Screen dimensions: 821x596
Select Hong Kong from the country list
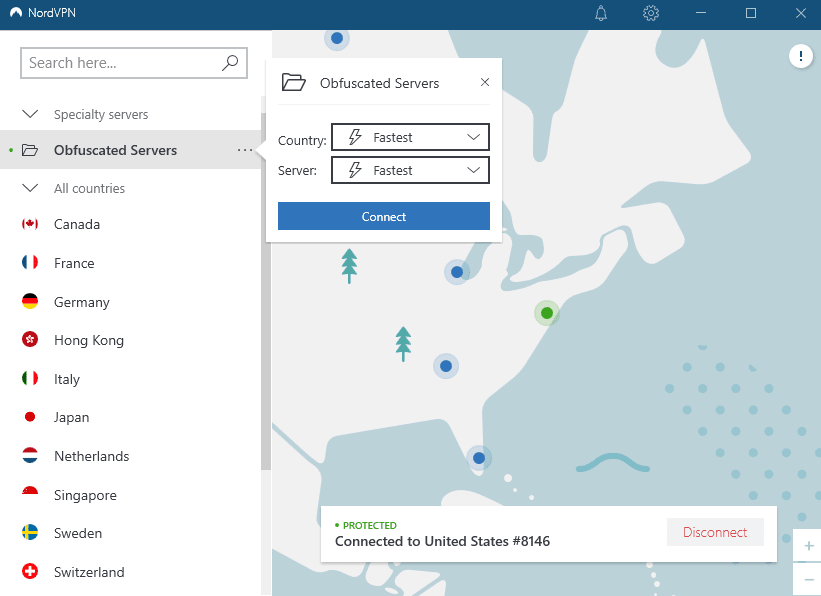coord(130,340)
